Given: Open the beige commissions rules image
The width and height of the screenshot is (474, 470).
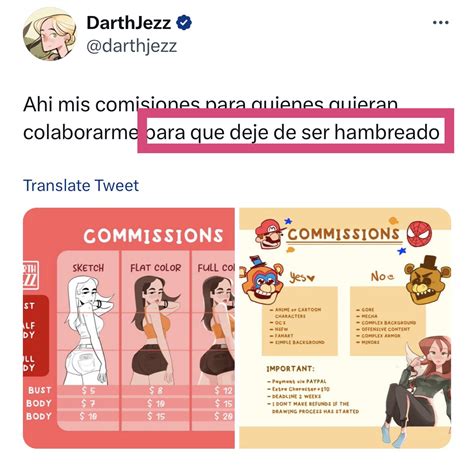Looking at the screenshot, I should 345,328.
